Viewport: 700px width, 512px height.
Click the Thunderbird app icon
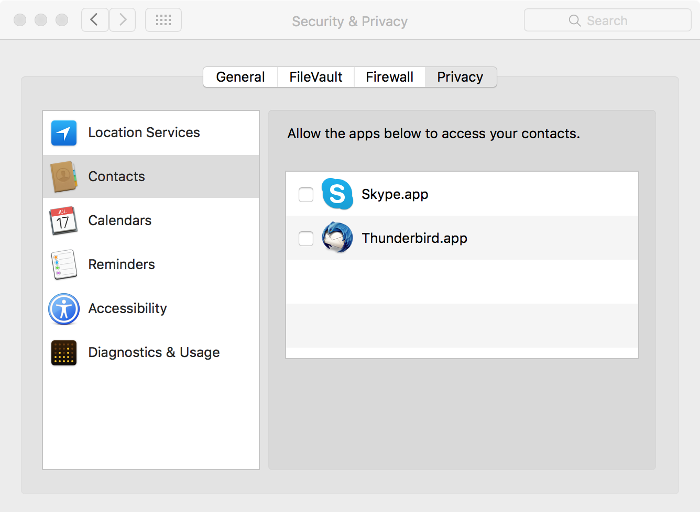337,237
